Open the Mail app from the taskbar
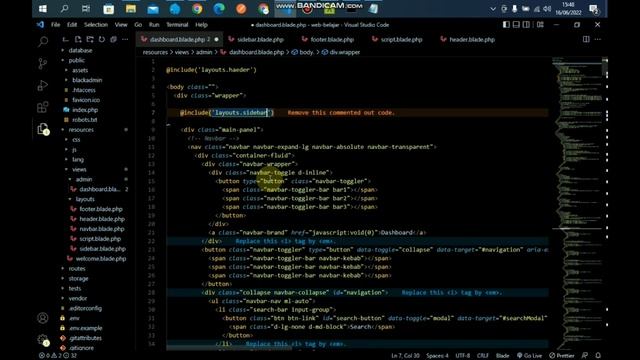This screenshot has width=640, height=360. point(153,9)
